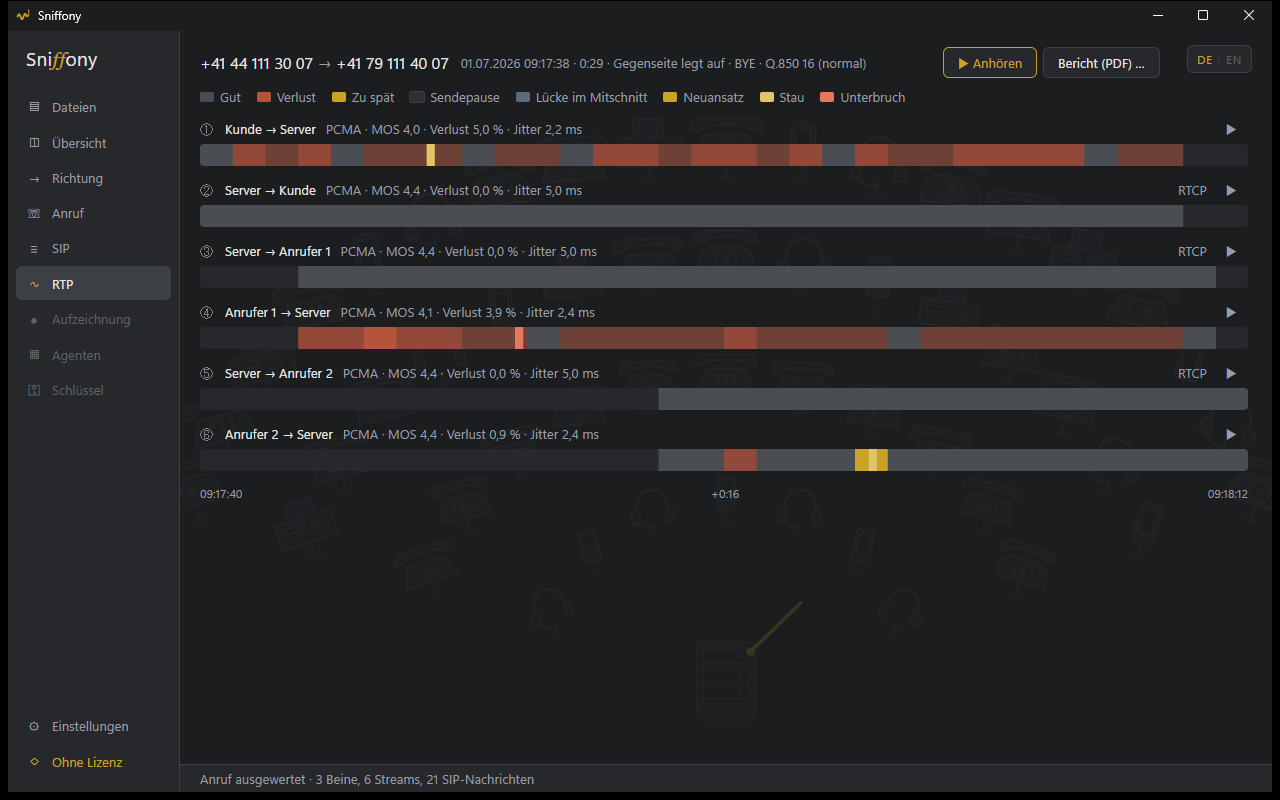Play the Anrufer 2 → Server stream
Viewport: 1280px width, 800px height.
click(1231, 435)
